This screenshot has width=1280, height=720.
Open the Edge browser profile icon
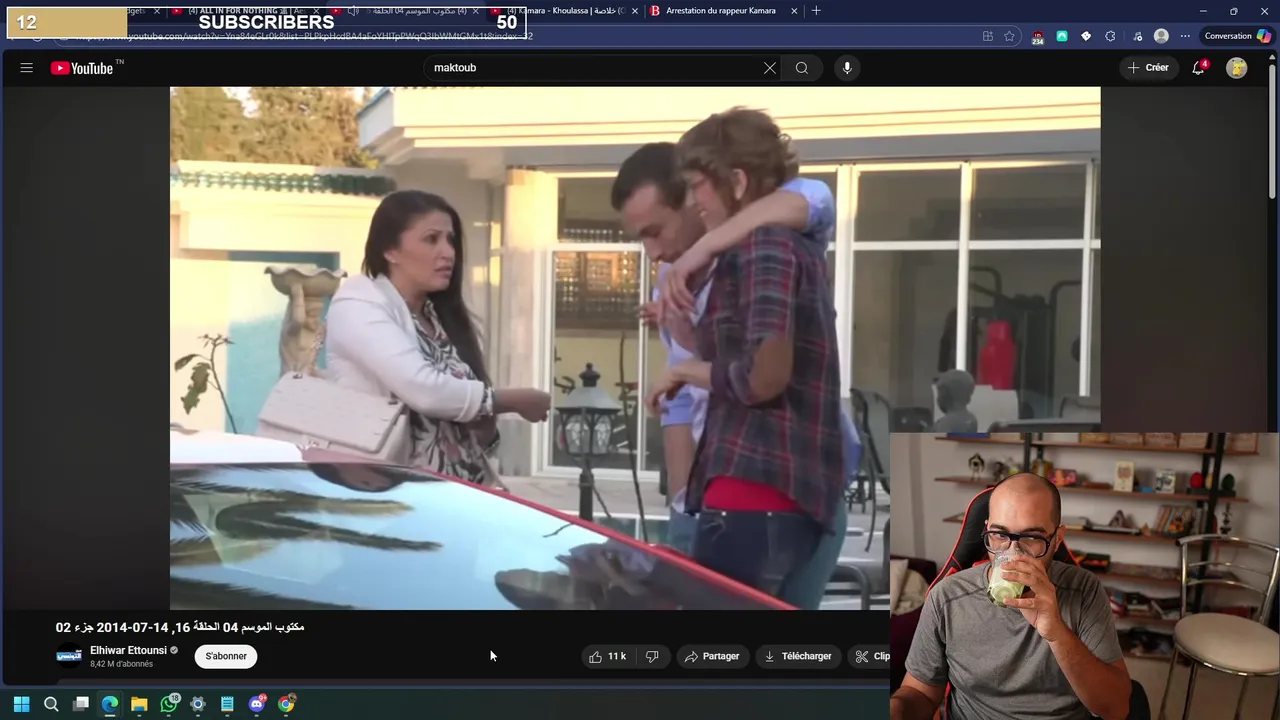click(x=1161, y=36)
